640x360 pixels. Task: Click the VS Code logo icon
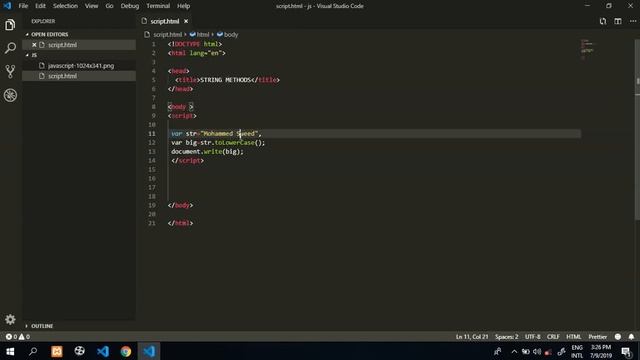[7, 6]
